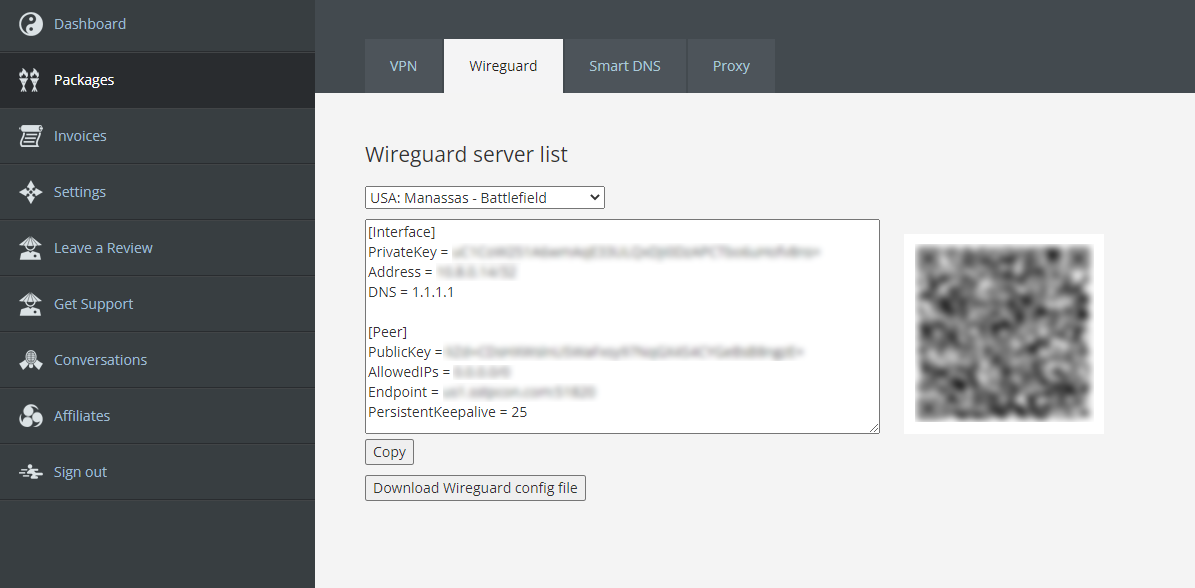Click the Affiliates fan icon
This screenshot has width=1195, height=588.
pyautogui.click(x=30, y=416)
